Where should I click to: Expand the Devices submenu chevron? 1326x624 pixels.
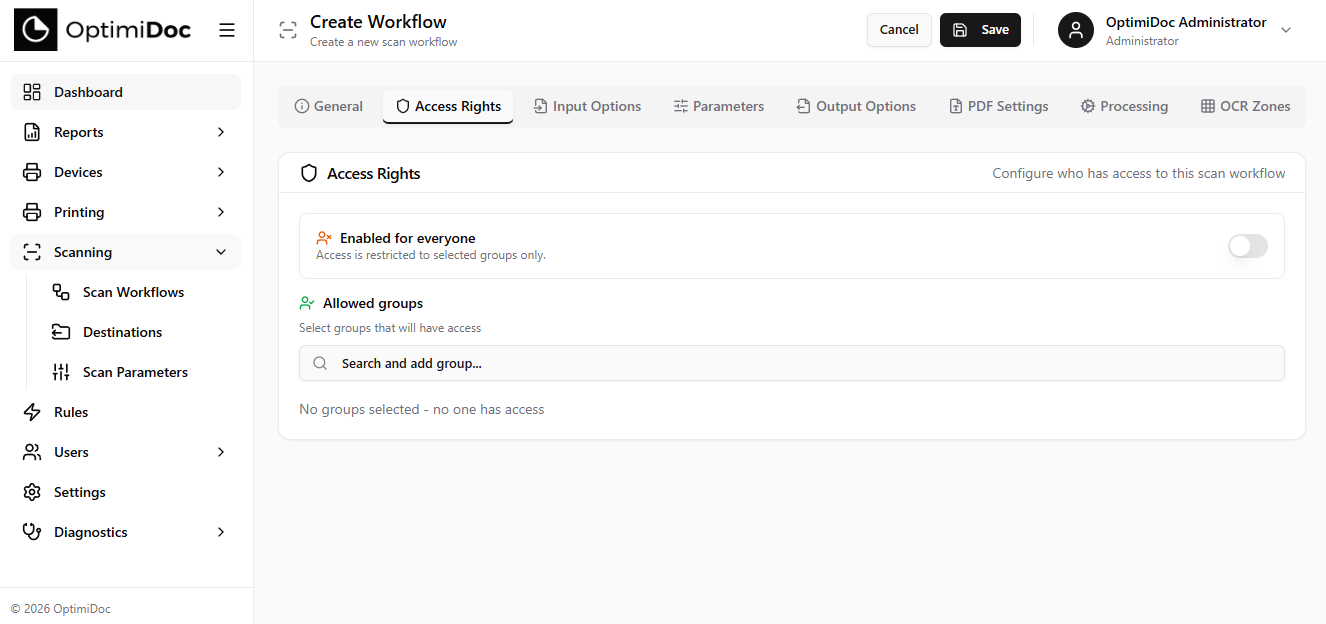click(221, 172)
